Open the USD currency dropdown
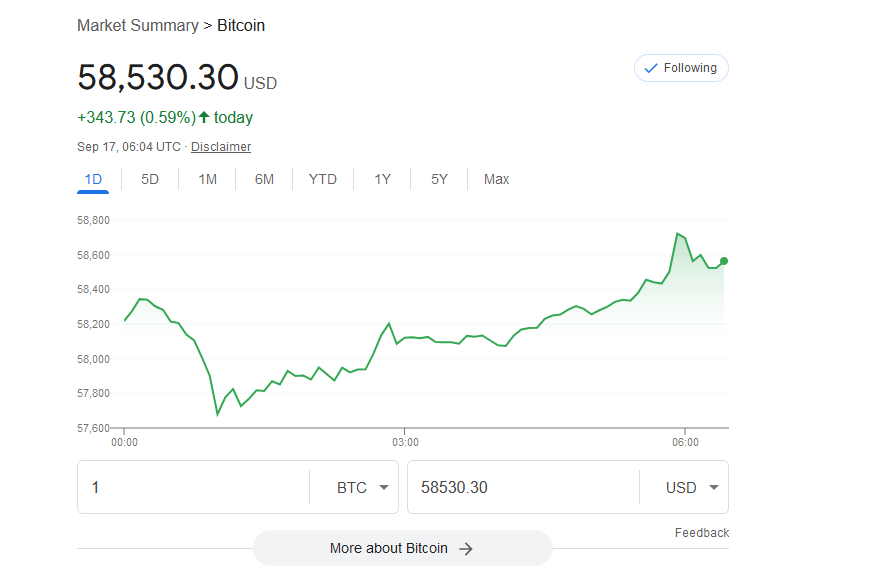This screenshot has height=587, width=877. [x=692, y=487]
